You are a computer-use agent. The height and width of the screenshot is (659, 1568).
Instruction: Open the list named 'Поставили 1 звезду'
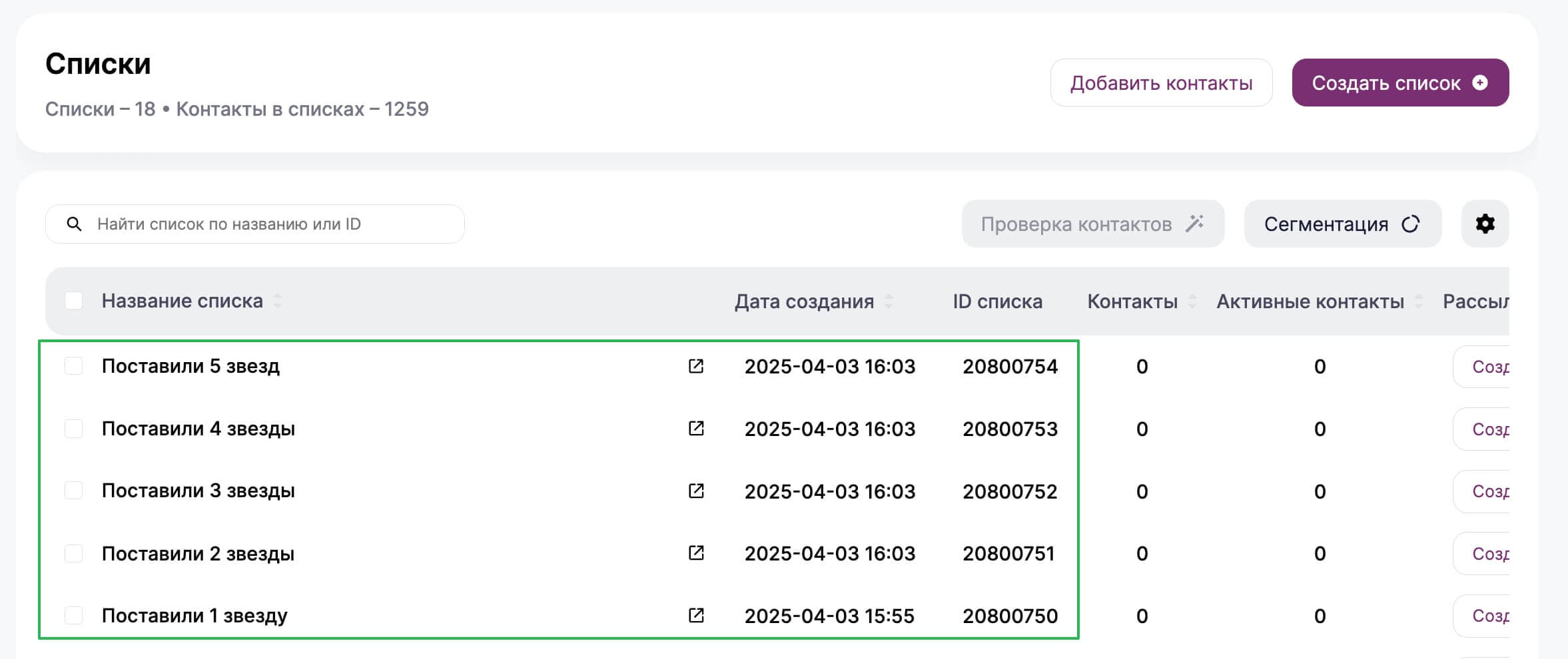point(195,616)
